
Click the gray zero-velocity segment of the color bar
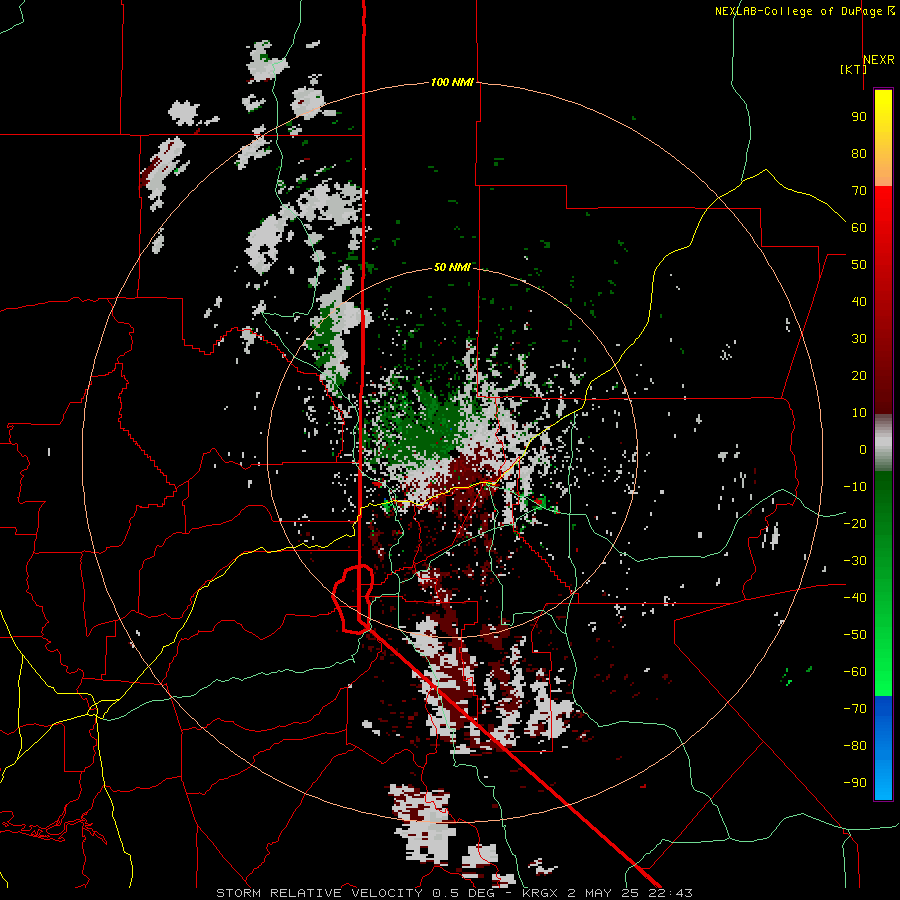[883, 443]
